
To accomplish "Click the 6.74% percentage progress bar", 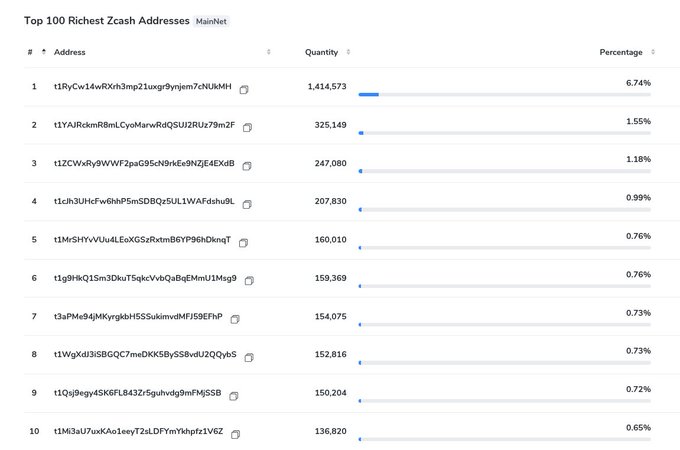I will point(505,94).
